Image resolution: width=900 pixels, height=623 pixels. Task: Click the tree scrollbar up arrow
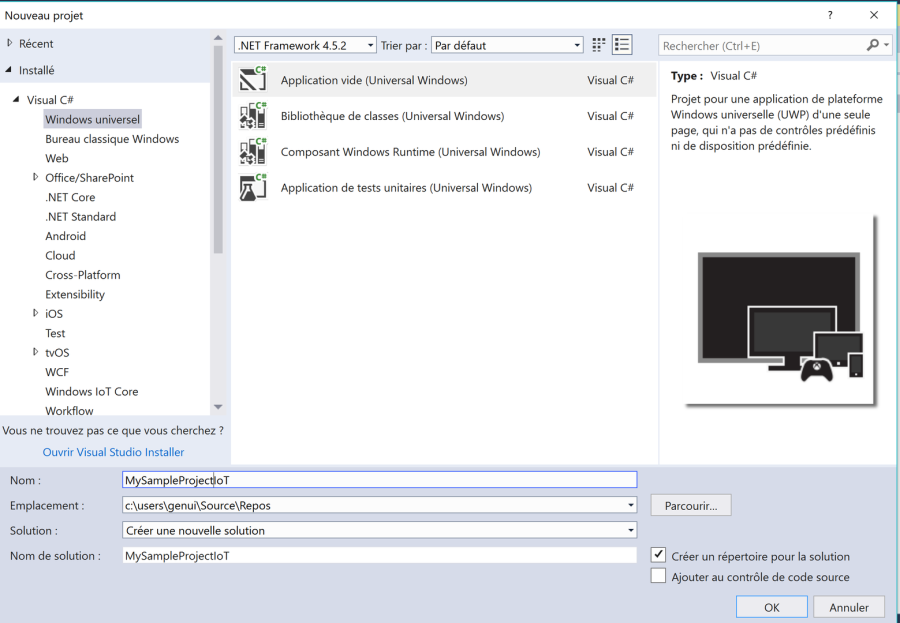pyautogui.click(x=218, y=38)
